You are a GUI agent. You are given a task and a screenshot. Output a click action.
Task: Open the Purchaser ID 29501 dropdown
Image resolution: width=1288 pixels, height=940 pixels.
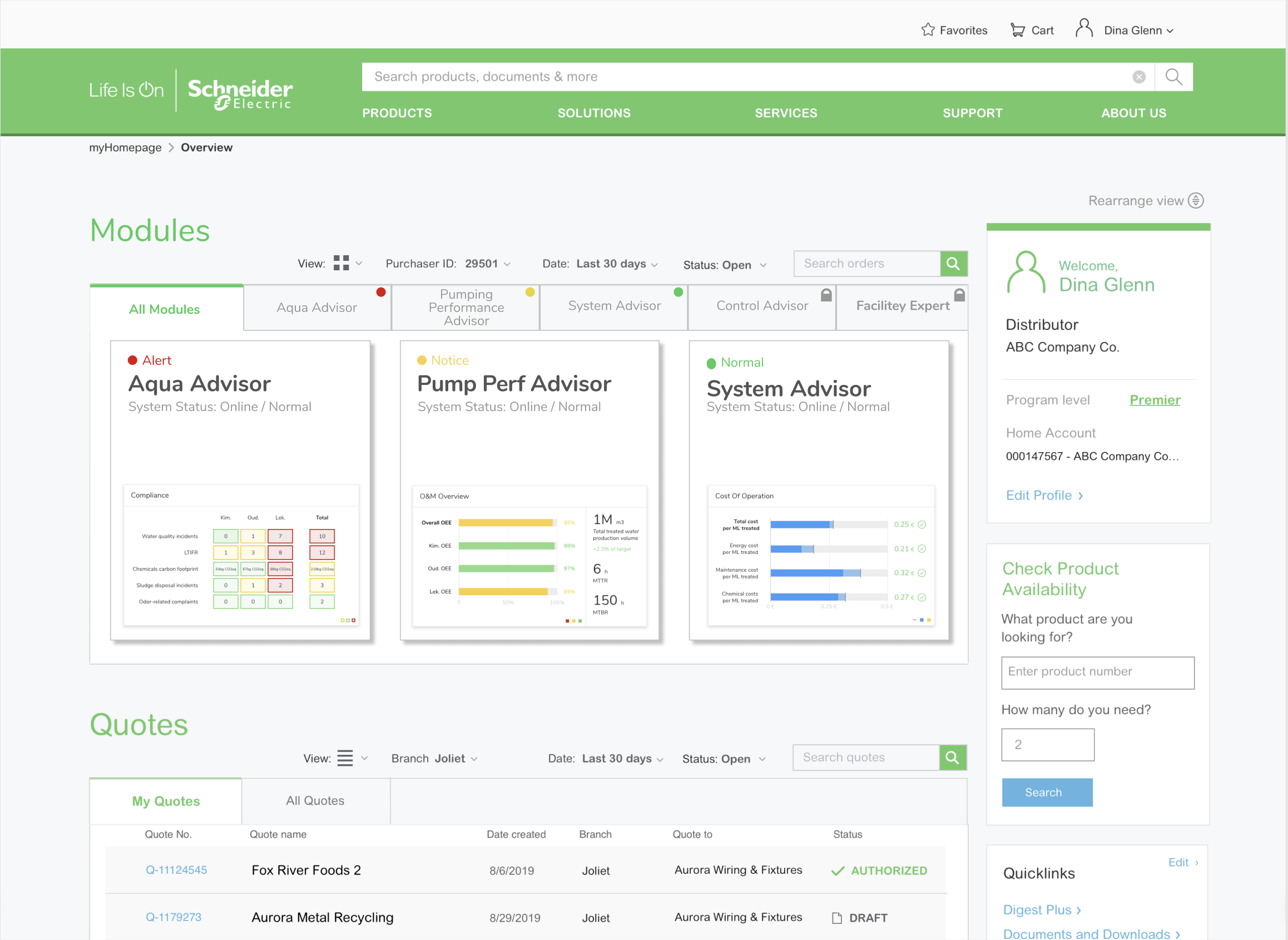point(488,264)
